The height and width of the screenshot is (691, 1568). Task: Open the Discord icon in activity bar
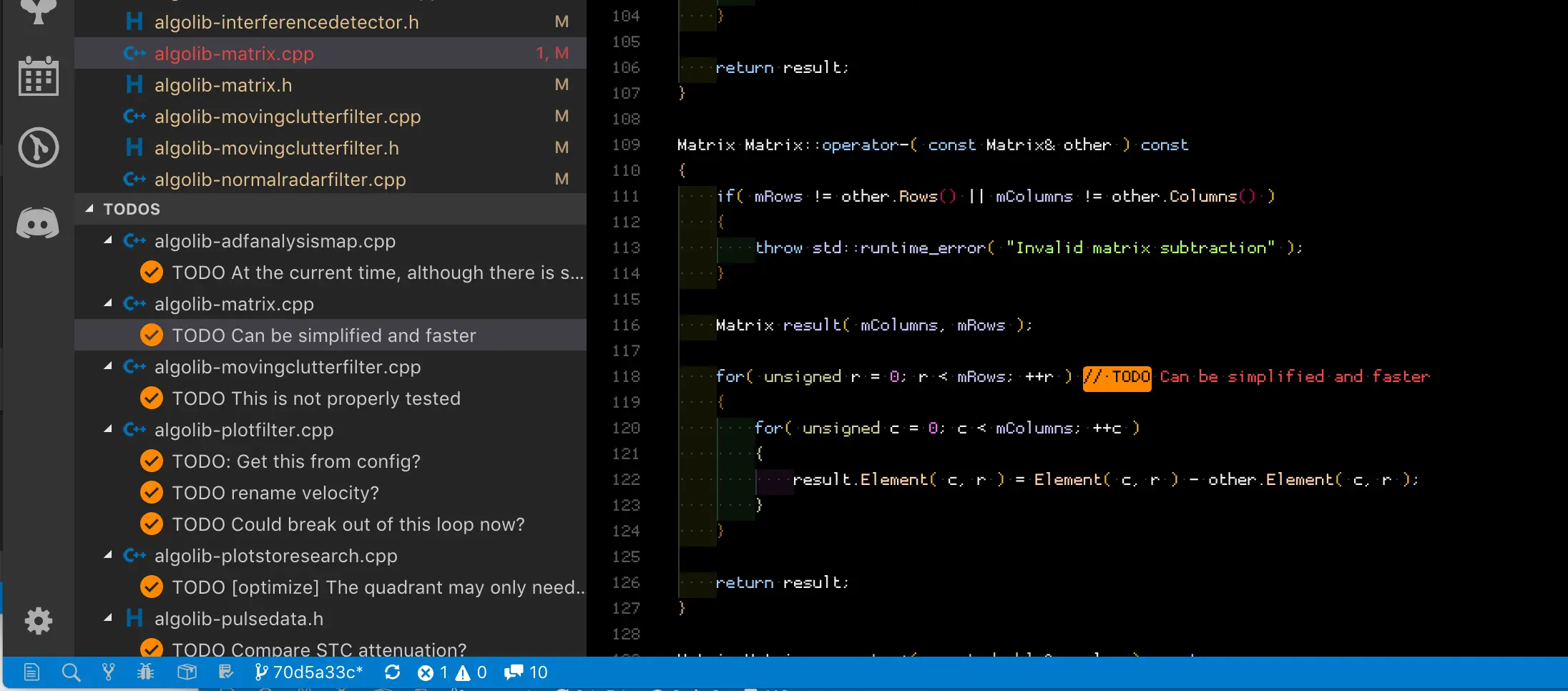pos(38,223)
